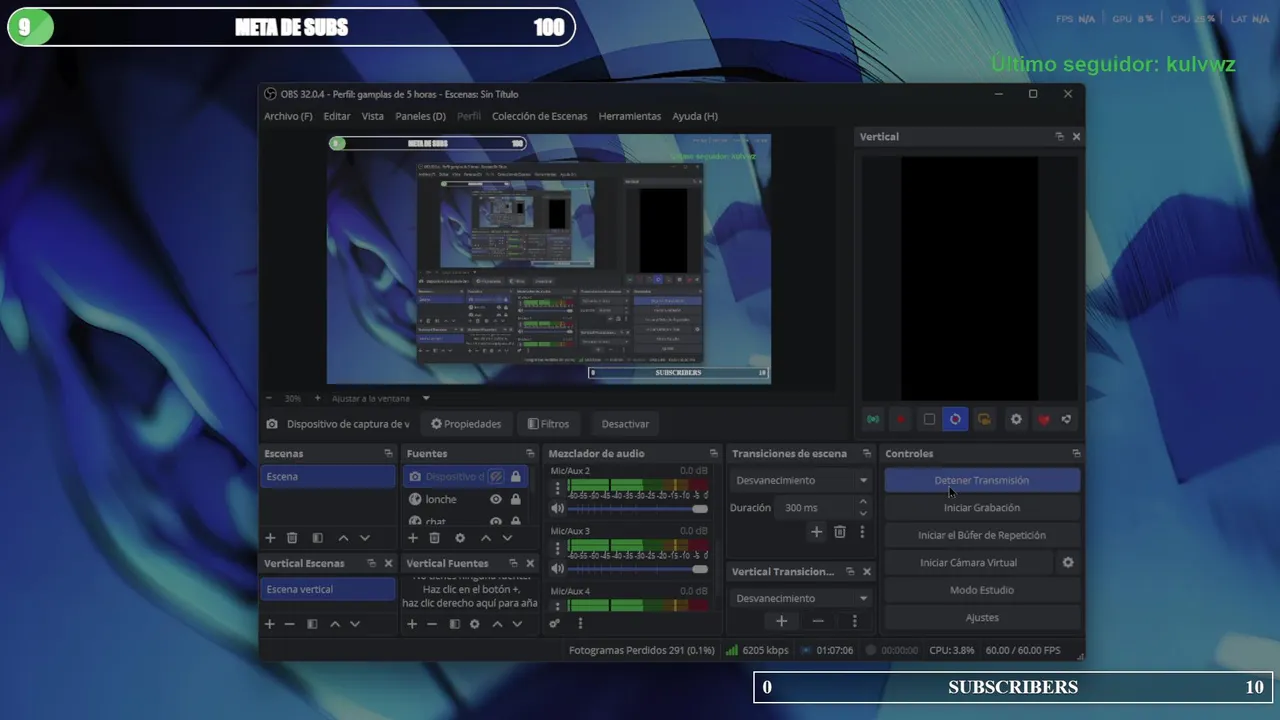Image resolution: width=1280 pixels, height=720 pixels.
Task: Add a scene transition with plus icon
Action: pyautogui.click(x=816, y=532)
